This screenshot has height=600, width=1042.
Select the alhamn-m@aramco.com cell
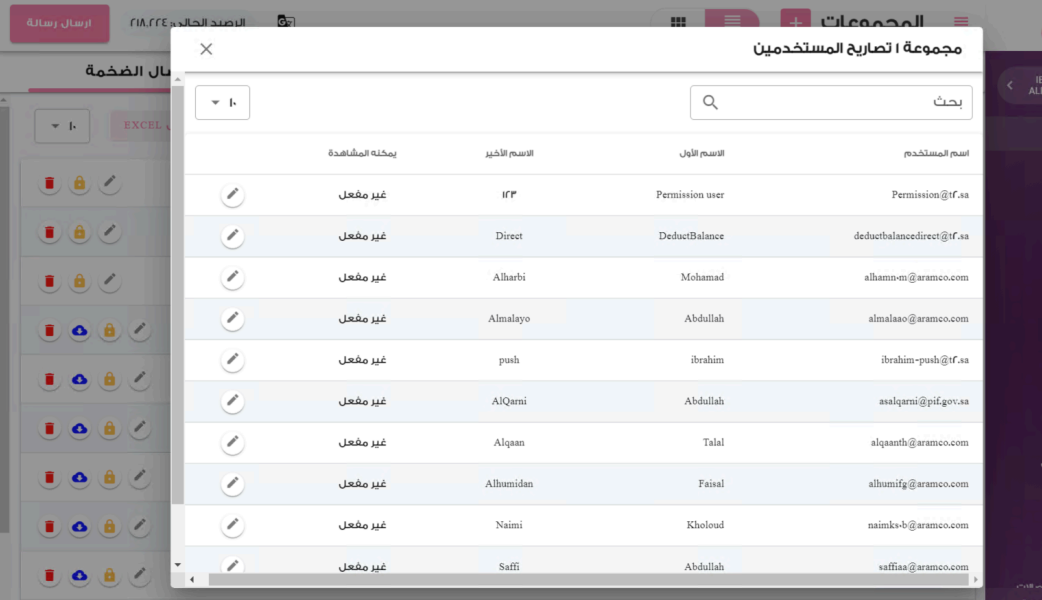point(916,277)
